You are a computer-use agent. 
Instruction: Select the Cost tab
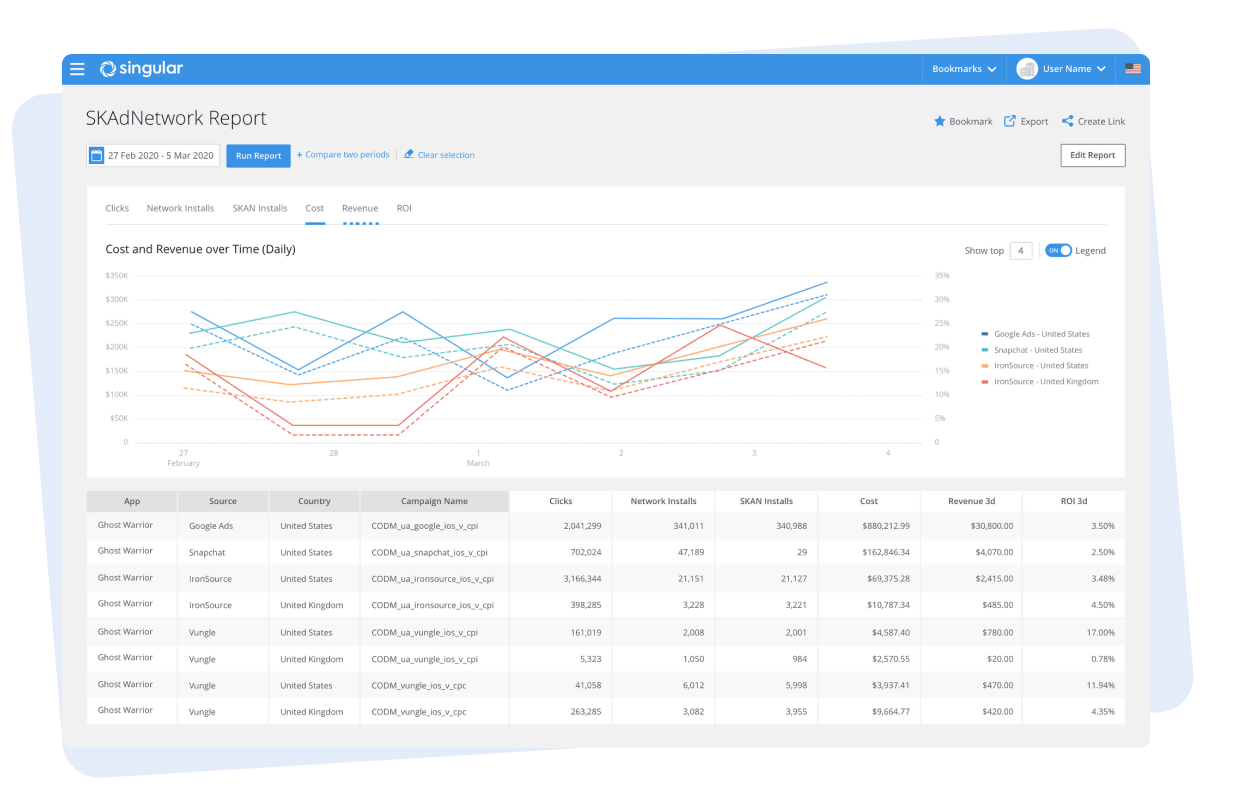(315, 208)
